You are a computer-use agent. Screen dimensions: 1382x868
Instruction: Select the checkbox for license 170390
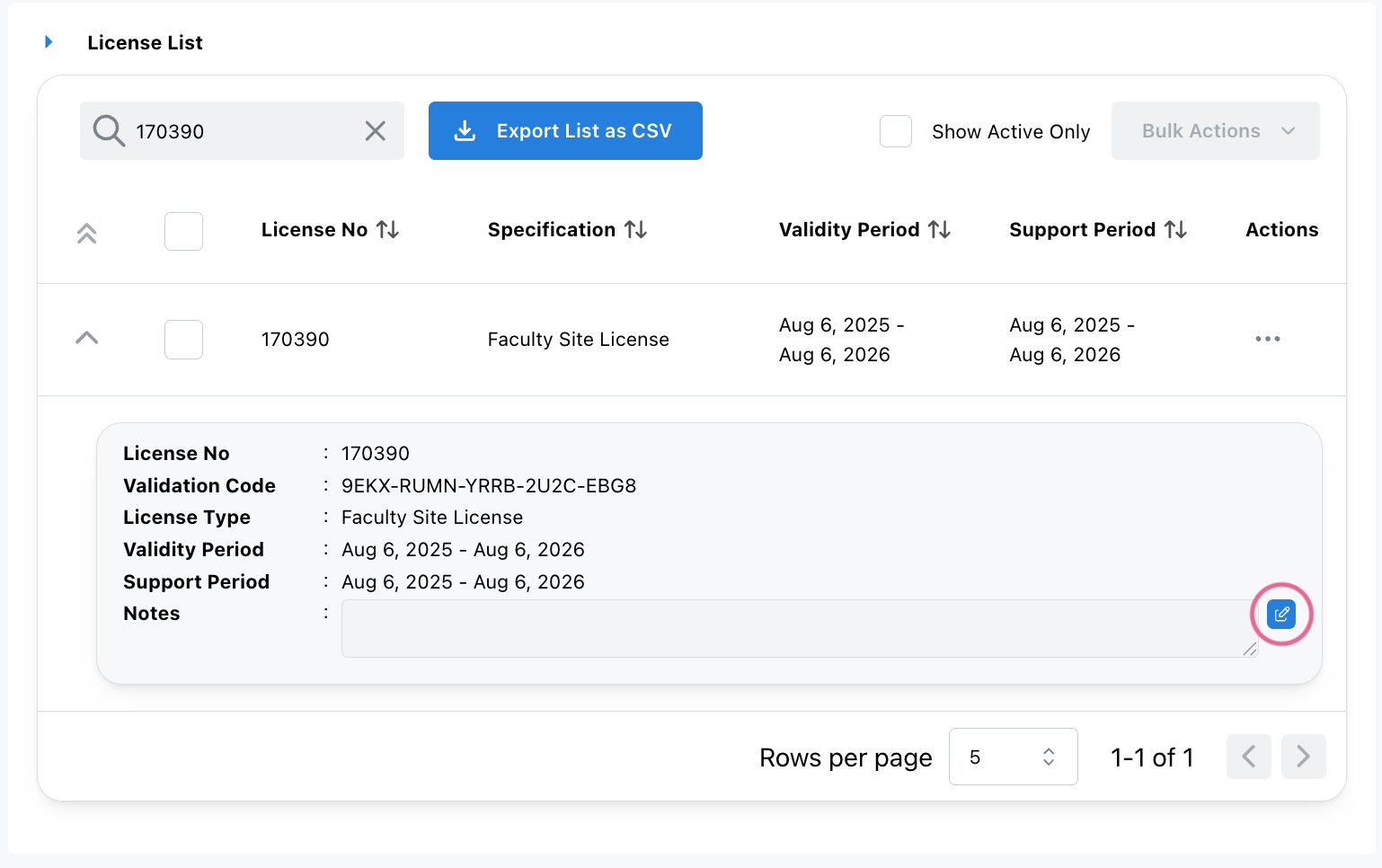coord(183,340)
